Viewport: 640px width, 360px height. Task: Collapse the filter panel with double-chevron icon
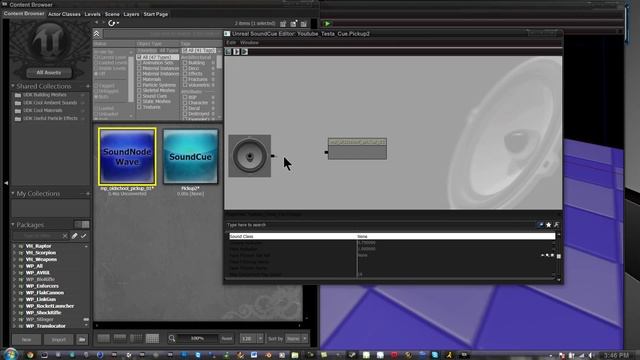pos(97,34)
